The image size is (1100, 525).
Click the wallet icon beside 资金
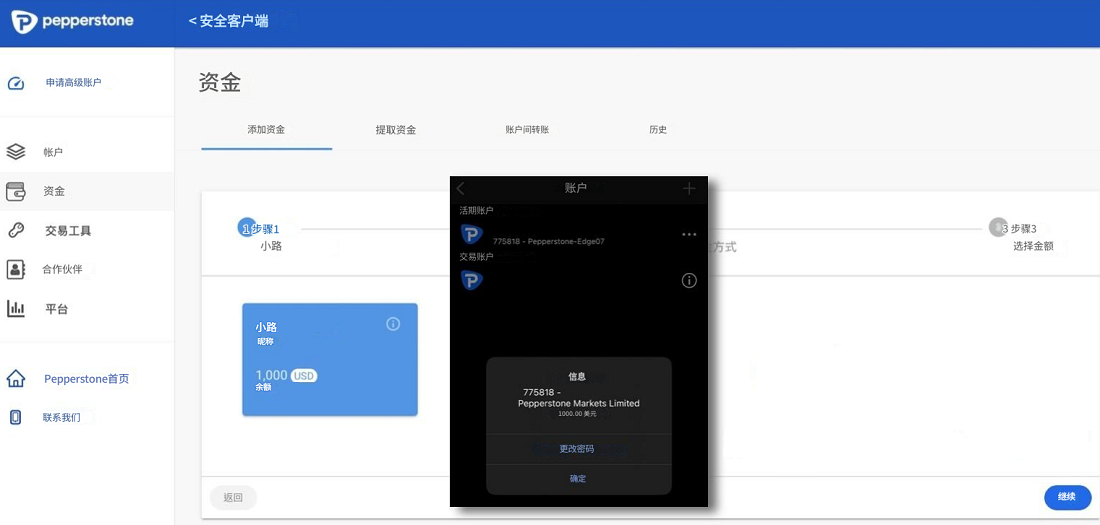[x=15, y=191]
